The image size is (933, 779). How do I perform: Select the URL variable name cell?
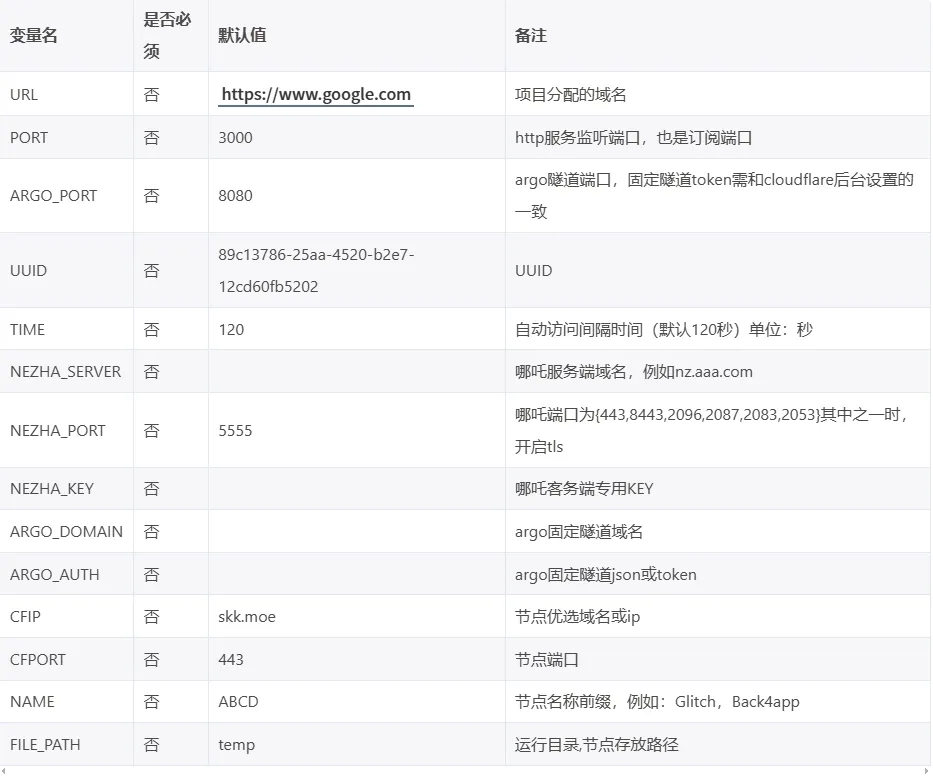[x=24, y=95]
